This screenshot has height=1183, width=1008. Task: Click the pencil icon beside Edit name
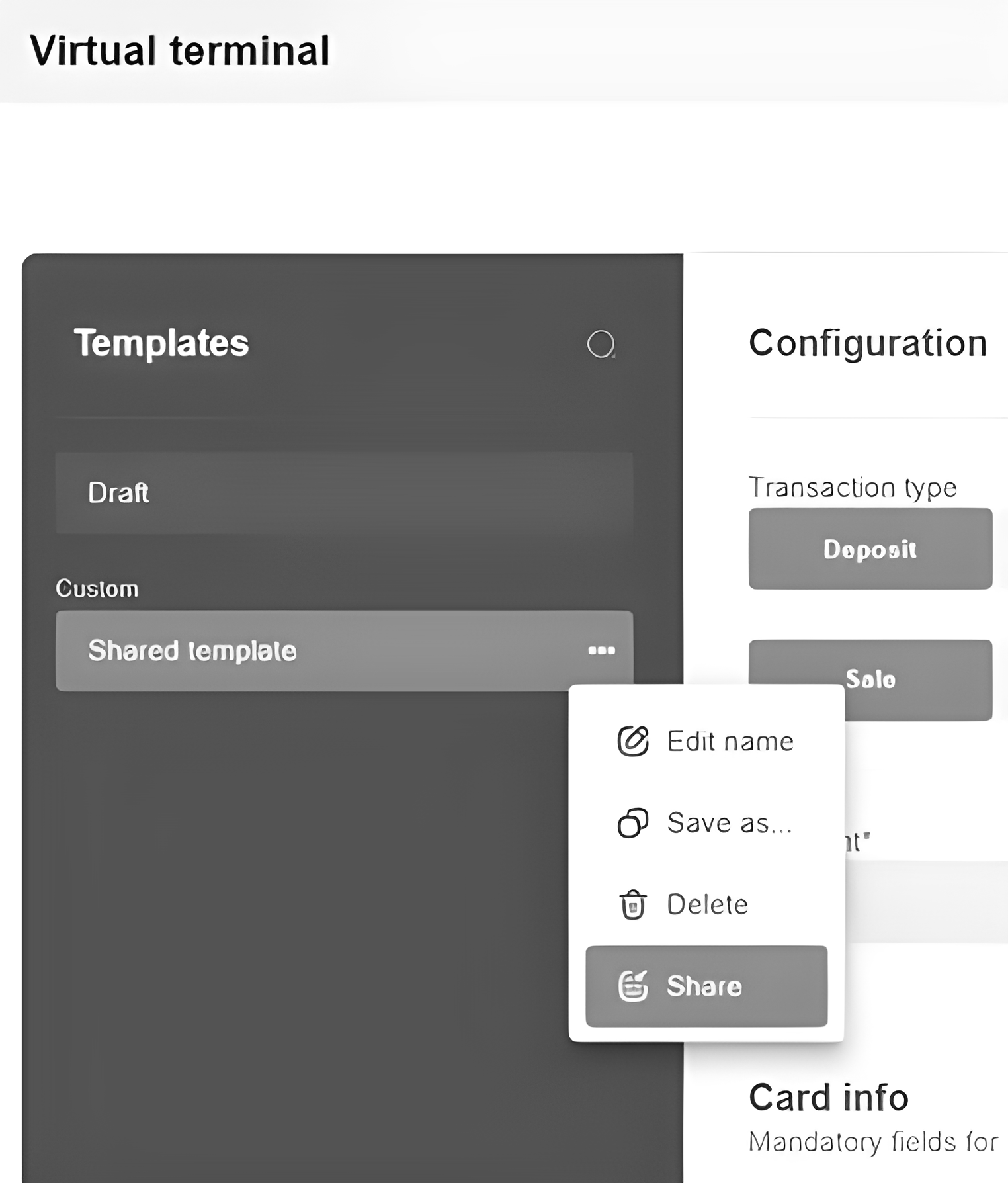coord(632,741)
